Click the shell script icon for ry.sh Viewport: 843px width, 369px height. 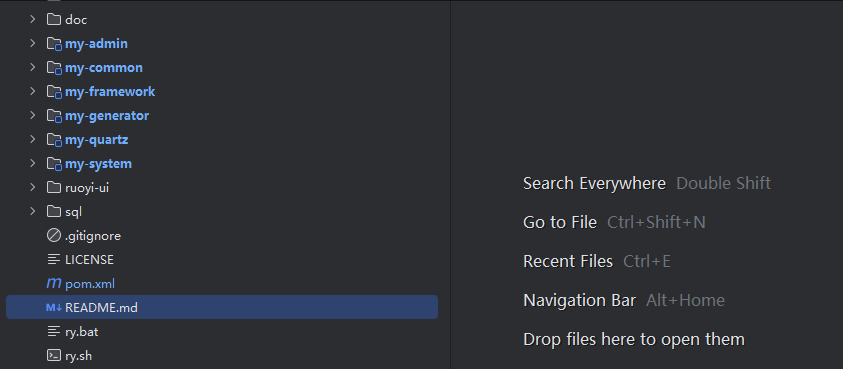[54, 356]
